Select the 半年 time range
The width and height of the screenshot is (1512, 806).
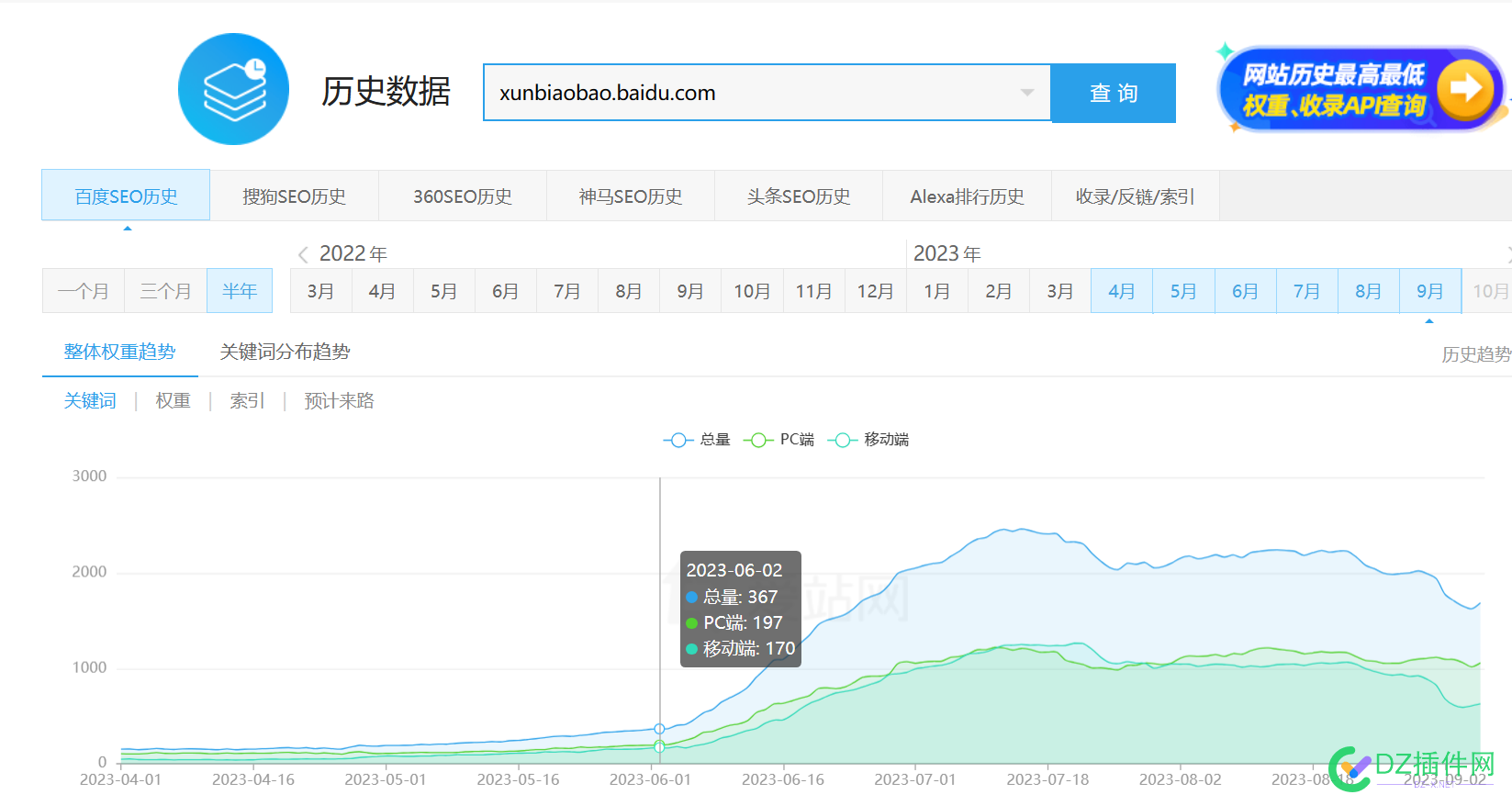[x=240, y=291]
